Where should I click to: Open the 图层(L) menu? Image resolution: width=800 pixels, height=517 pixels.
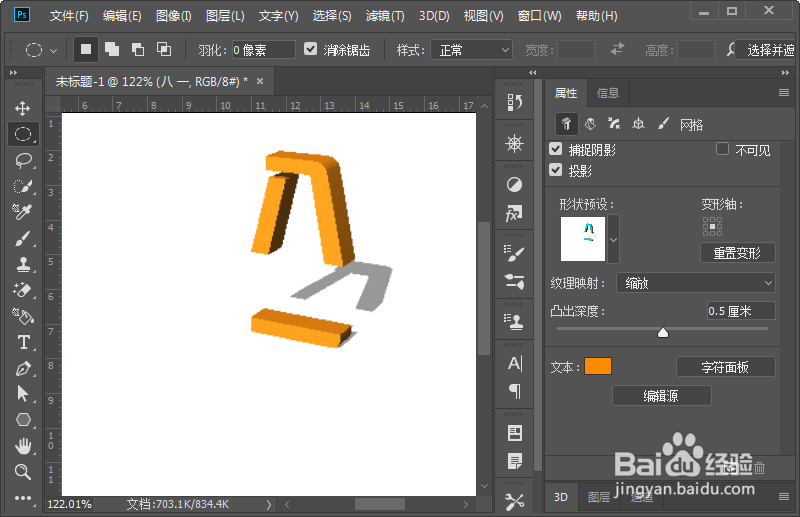[225, 16]
